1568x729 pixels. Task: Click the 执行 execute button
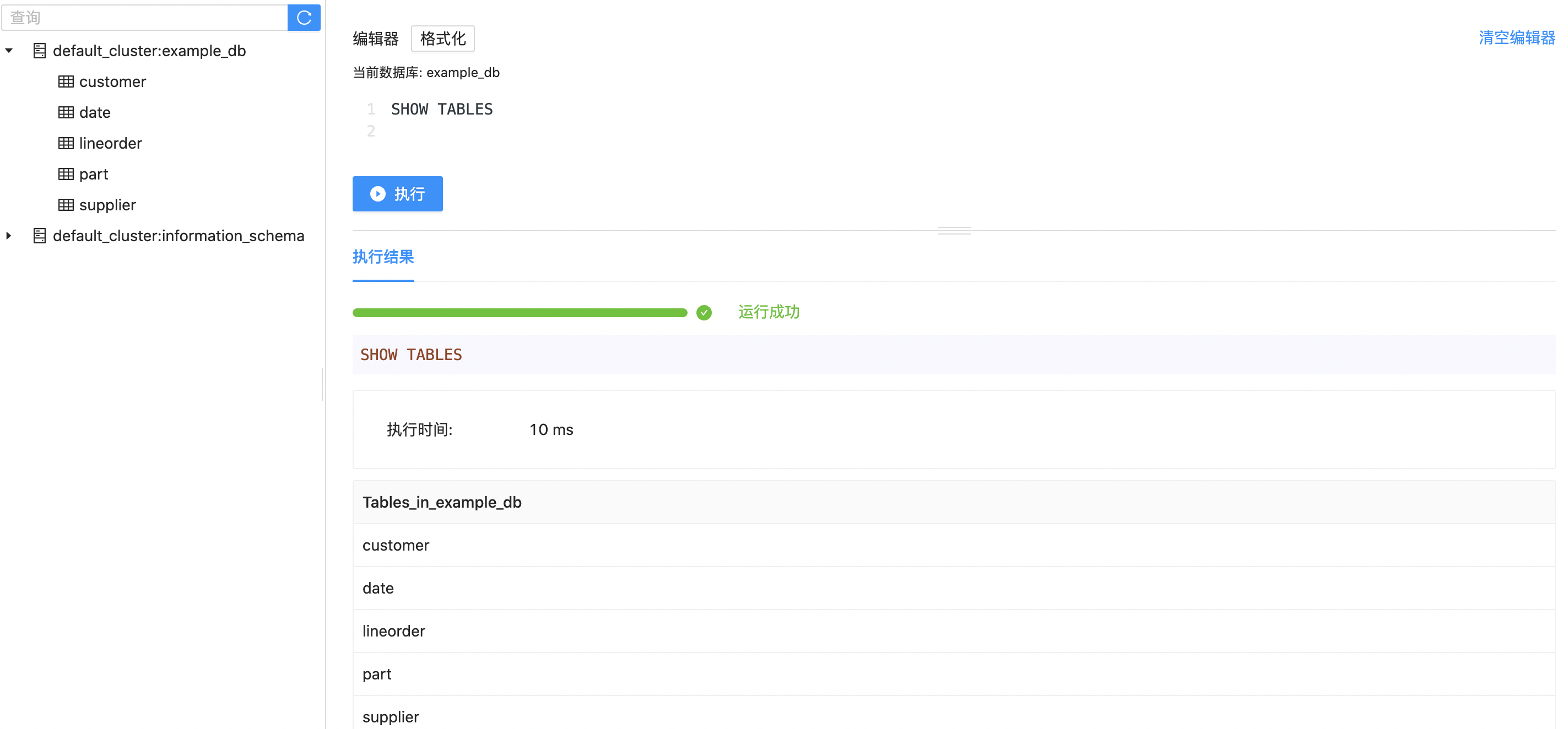pos(397,193)
